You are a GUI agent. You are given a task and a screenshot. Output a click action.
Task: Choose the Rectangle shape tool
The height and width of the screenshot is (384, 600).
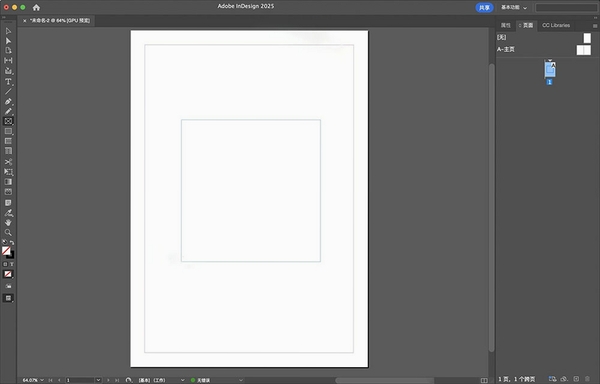tap(8, 131)
